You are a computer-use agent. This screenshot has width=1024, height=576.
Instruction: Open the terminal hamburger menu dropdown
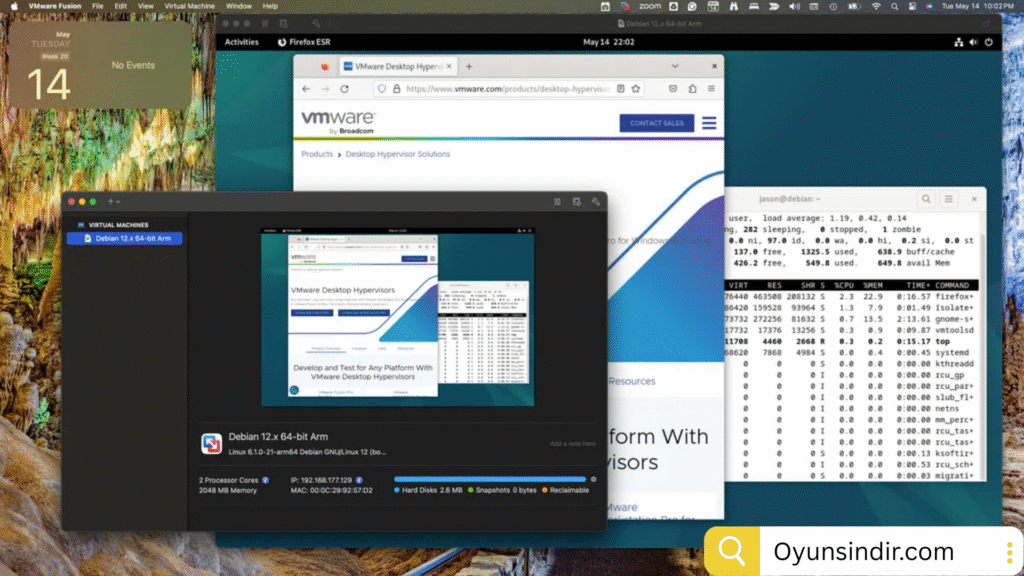pos(949,200)
